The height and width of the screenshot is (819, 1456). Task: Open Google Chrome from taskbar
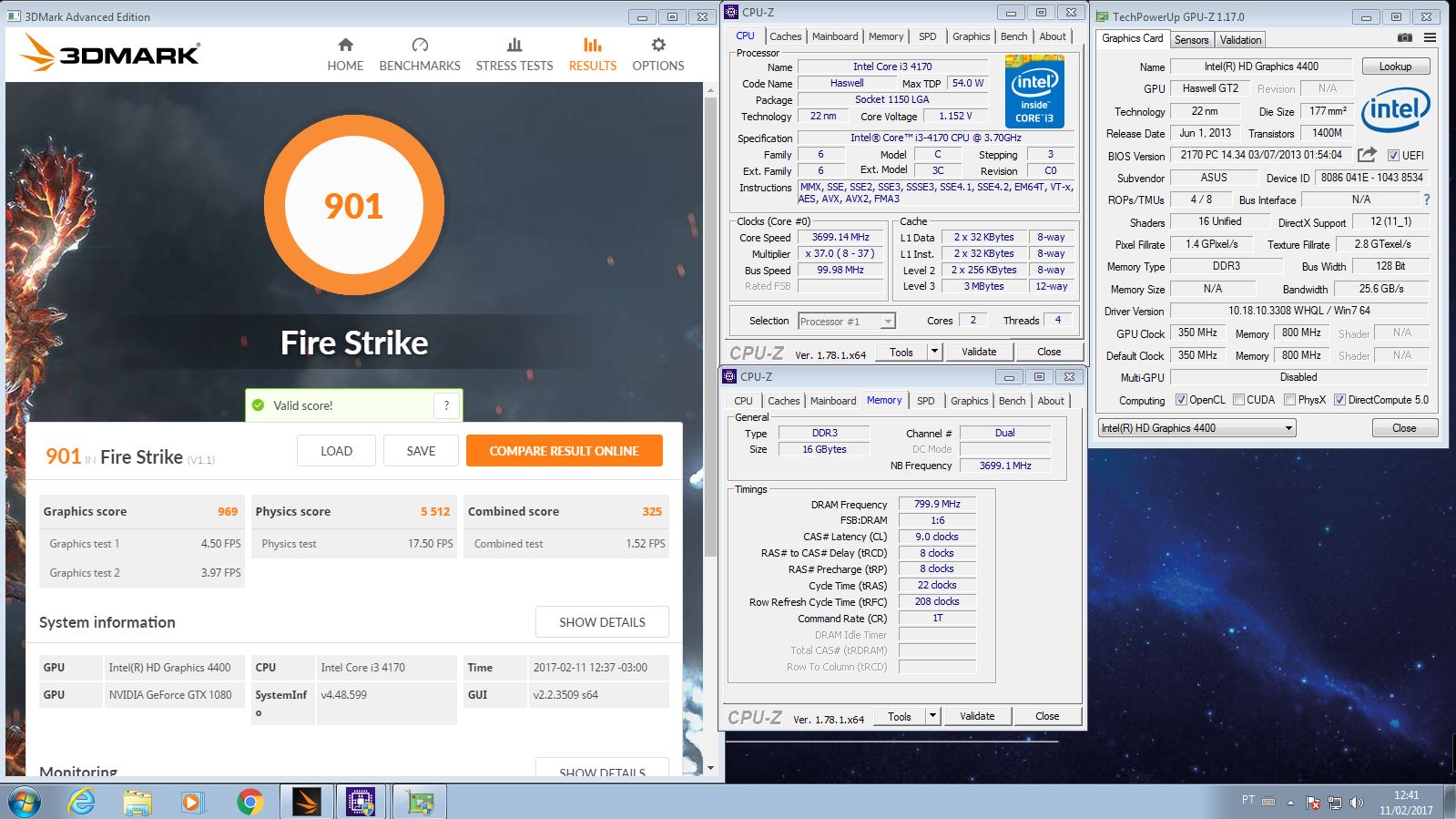coord(249,802)
